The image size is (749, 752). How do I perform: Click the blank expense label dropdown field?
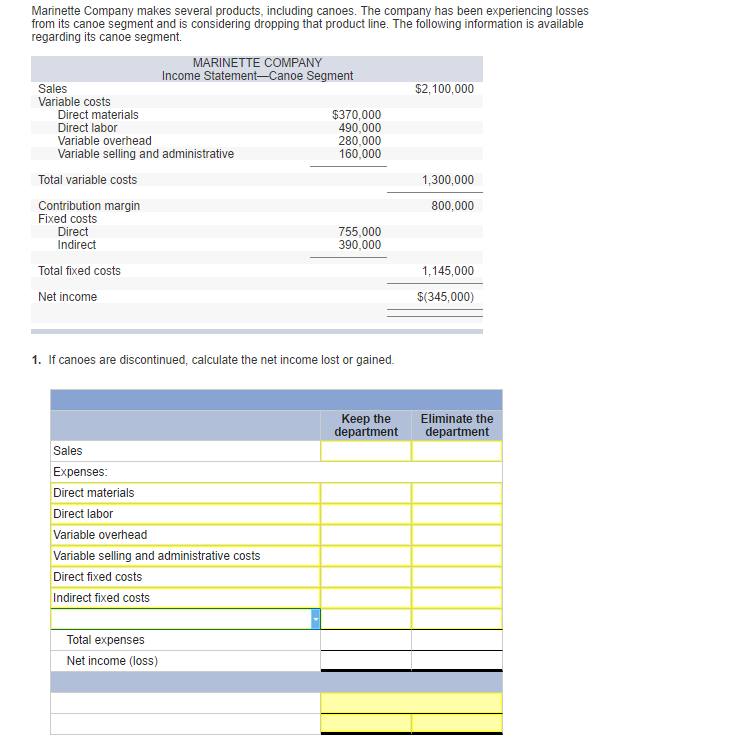[x=186, y=619]
